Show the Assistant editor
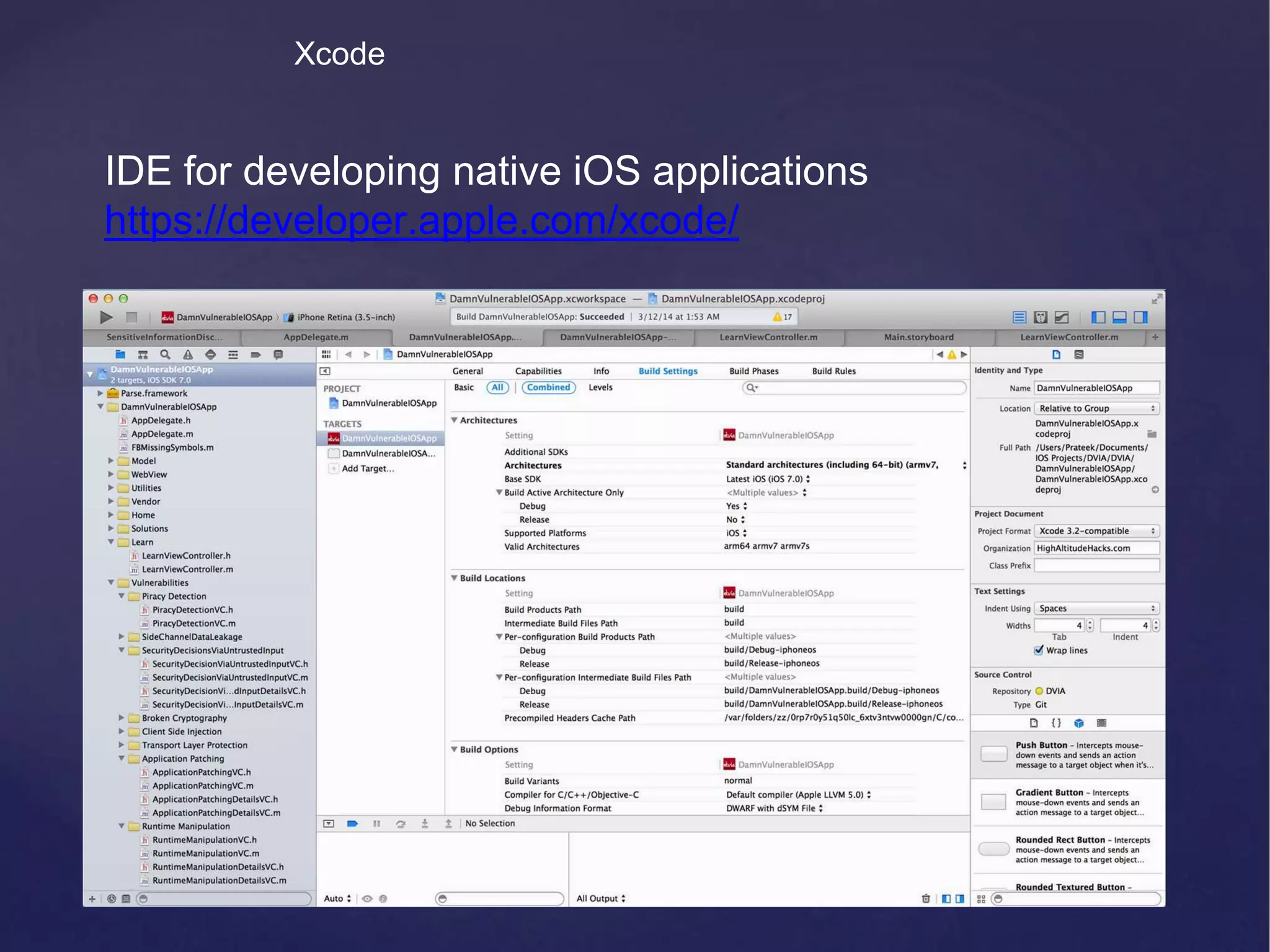The width and height of the screenshot is (1270, 952). tap(1041, 317)
